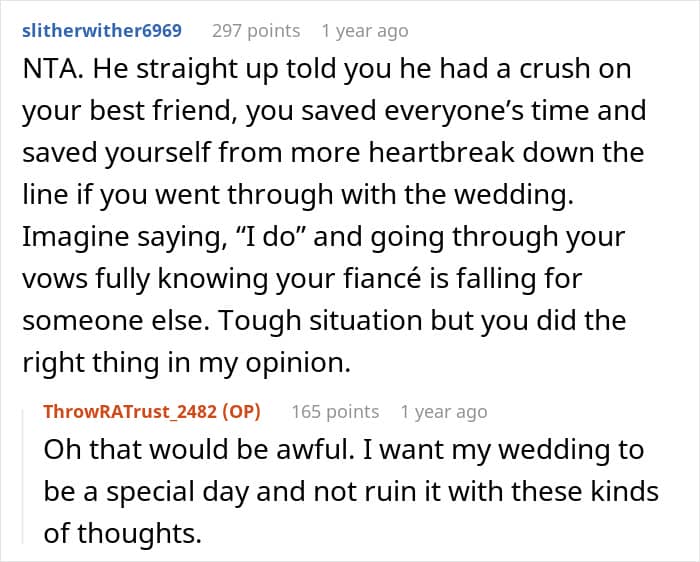
Task: Click 'someone else' phrase in comment
Action: (x=116, y=321)
